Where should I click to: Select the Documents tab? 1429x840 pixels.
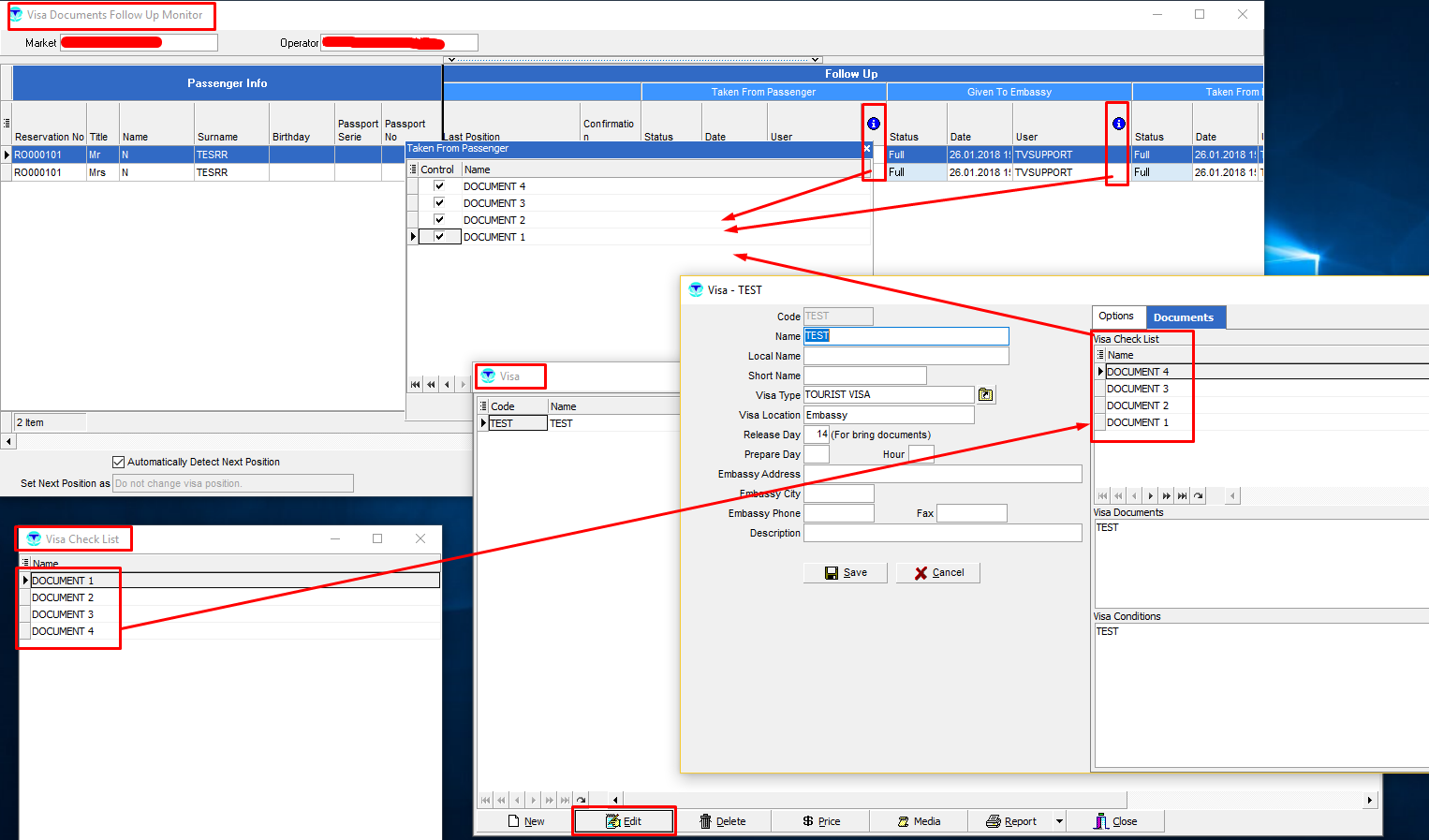[1184, 317]
